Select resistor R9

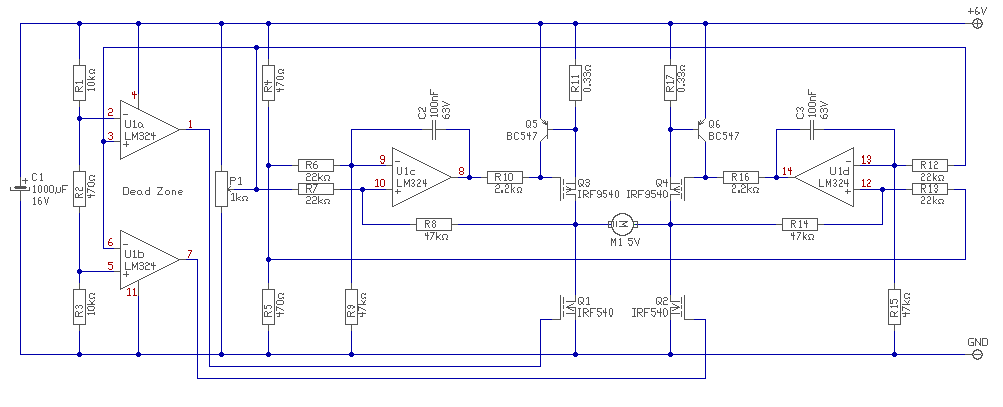click(351, 307)
